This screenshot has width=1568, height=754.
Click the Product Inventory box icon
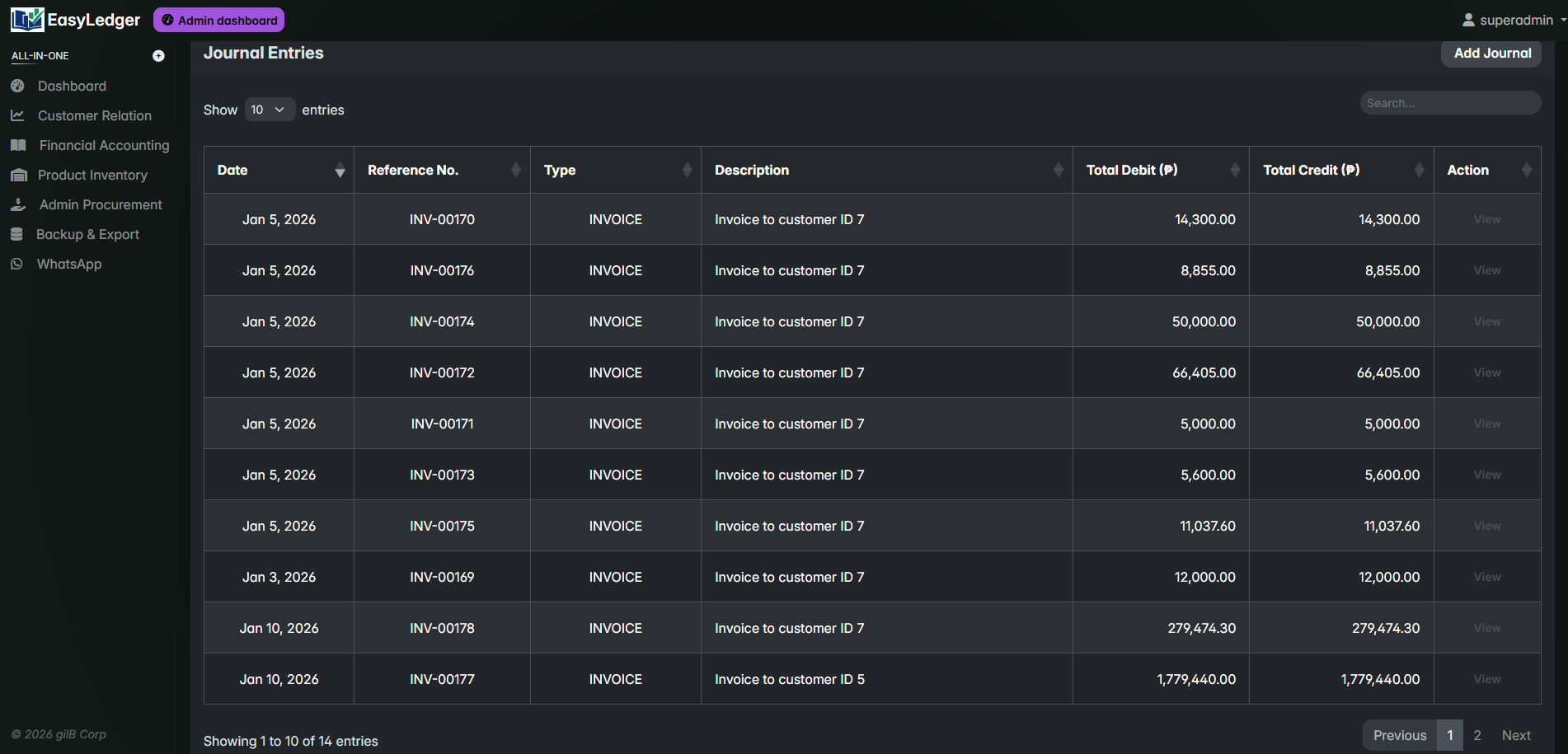tap(18, 175)
